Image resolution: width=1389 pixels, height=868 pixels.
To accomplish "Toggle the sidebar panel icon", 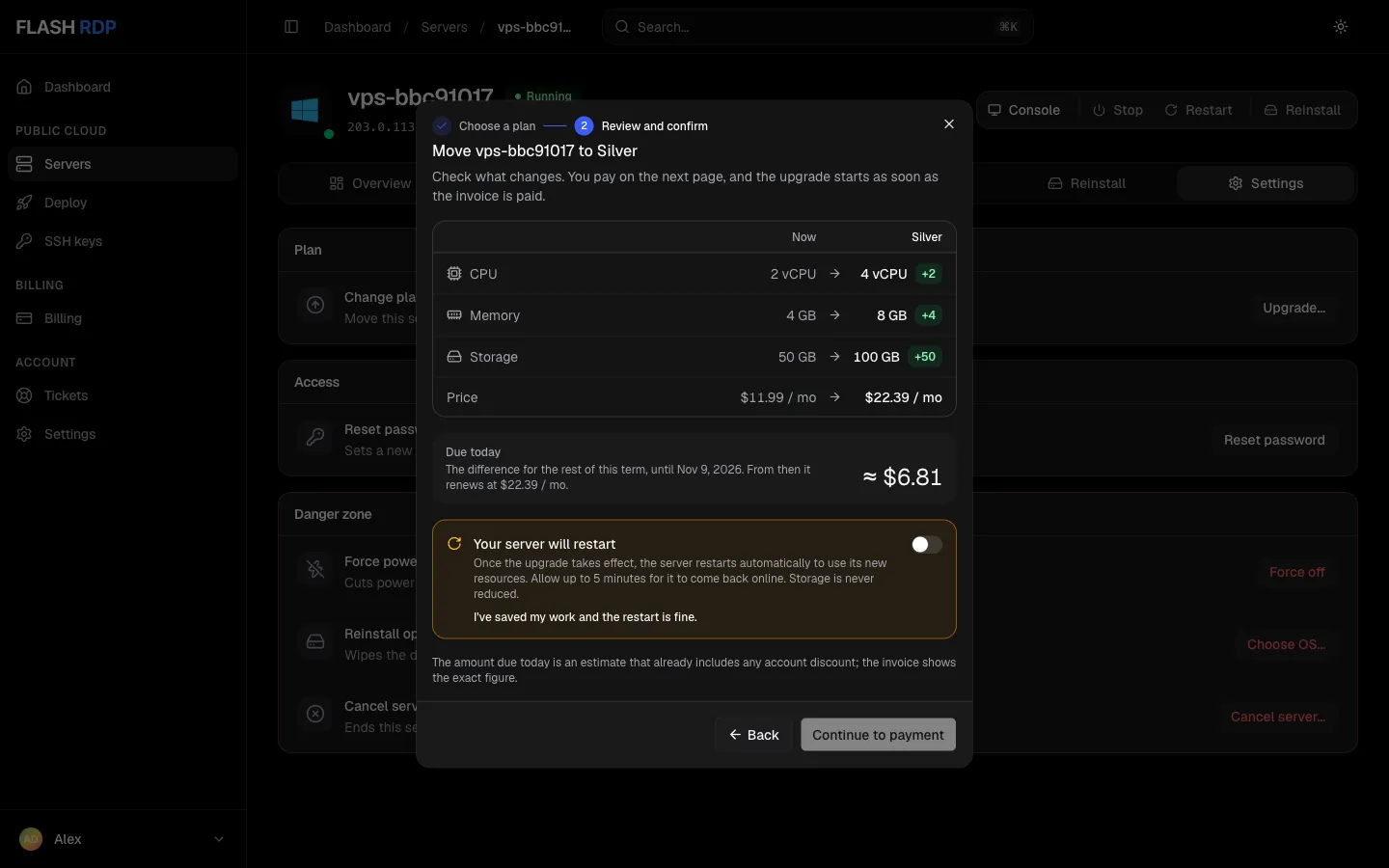I will tap(291, 27).
